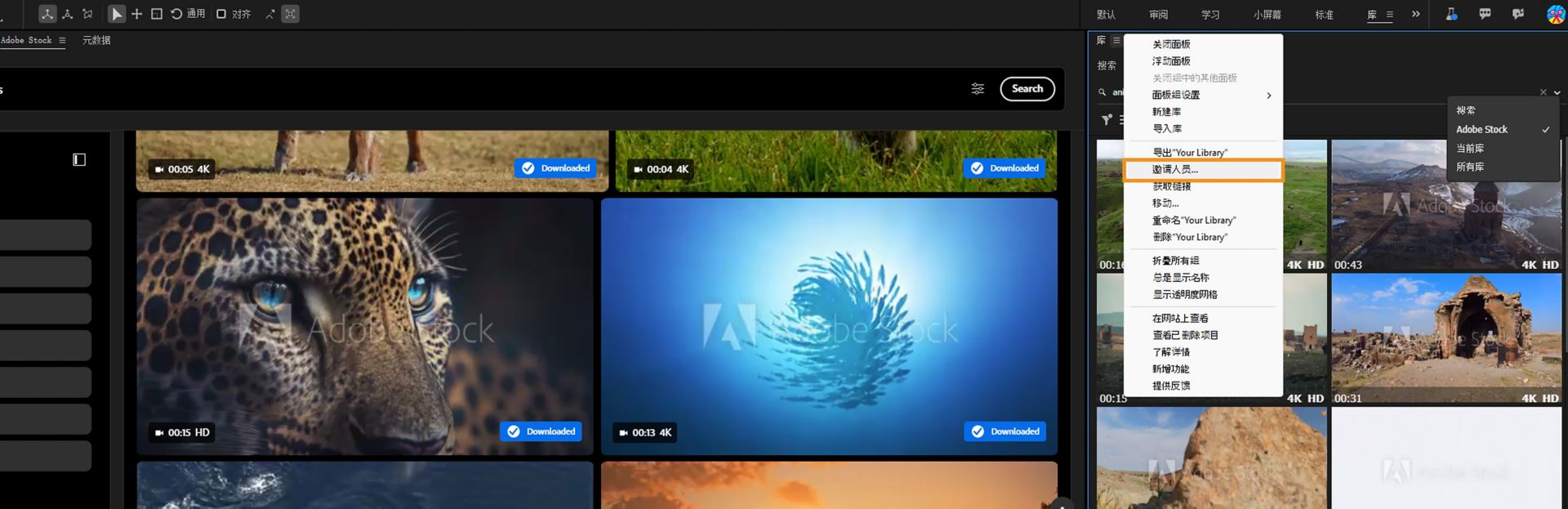The height and width of the screenshot is (509, 1568).
Task: Click the snapping magnet icon
Action: pos(270,14)
